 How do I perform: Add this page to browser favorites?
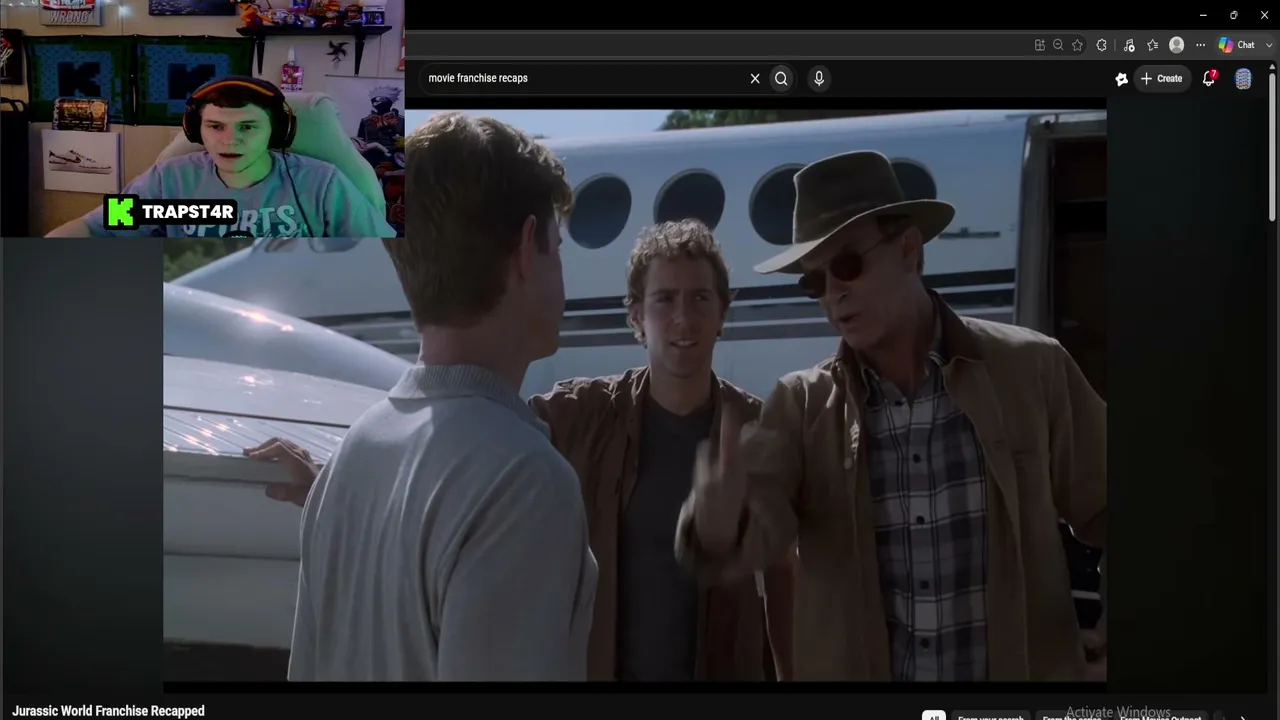(x=1077, y=45)
